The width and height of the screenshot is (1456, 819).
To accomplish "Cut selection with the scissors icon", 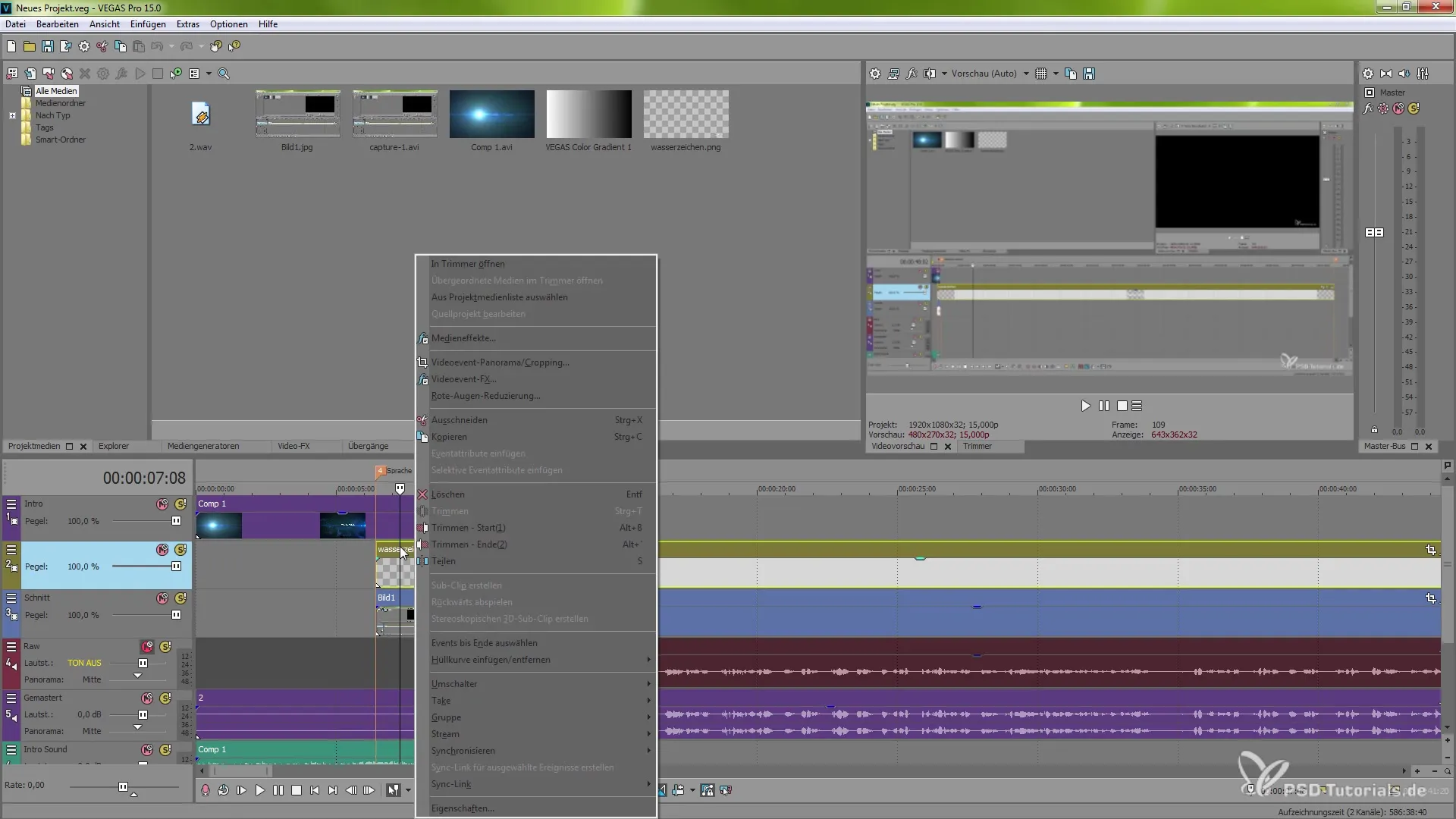I will [x=102, y=46].
